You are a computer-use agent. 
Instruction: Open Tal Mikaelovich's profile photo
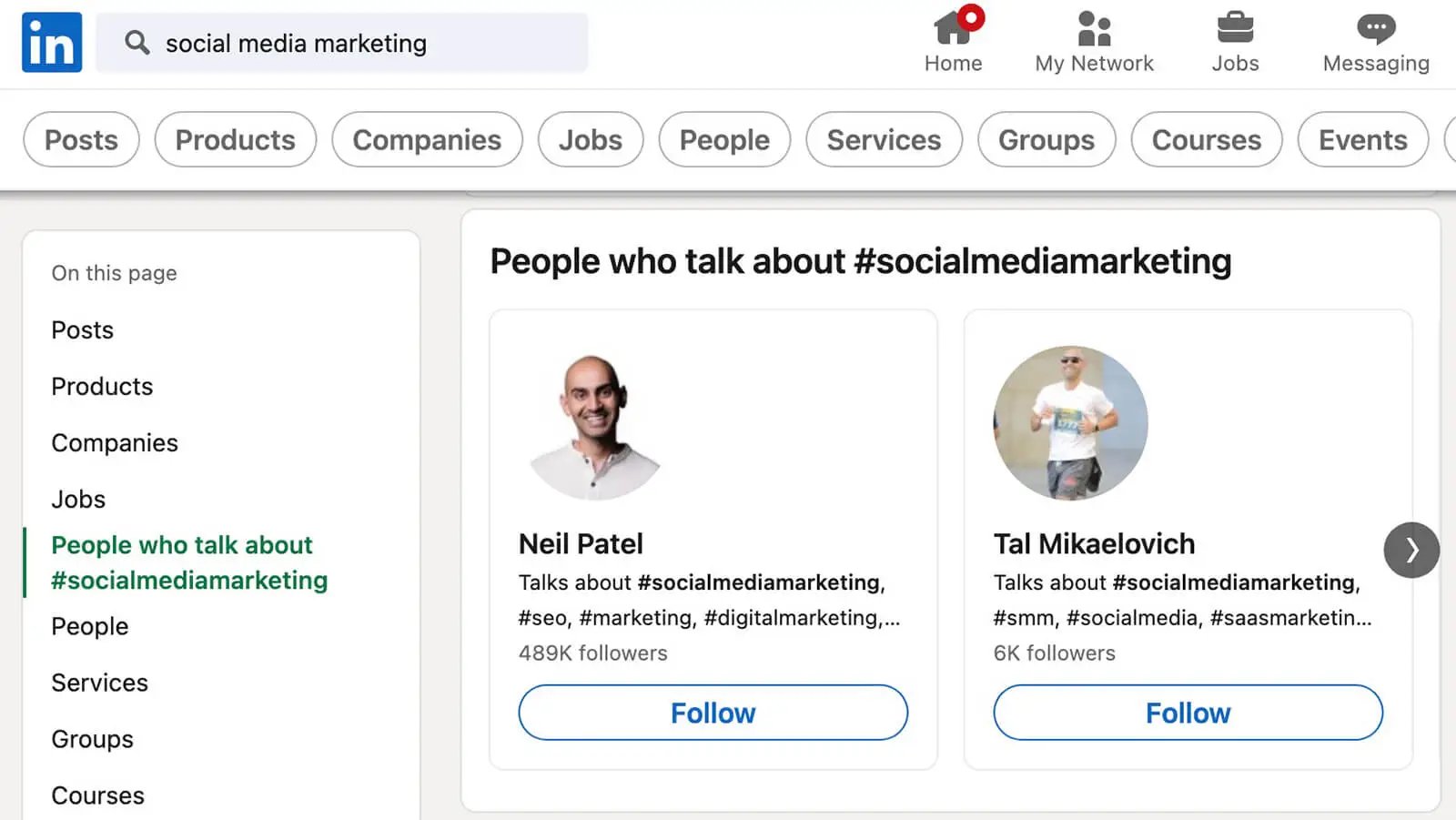[1069, 423]
